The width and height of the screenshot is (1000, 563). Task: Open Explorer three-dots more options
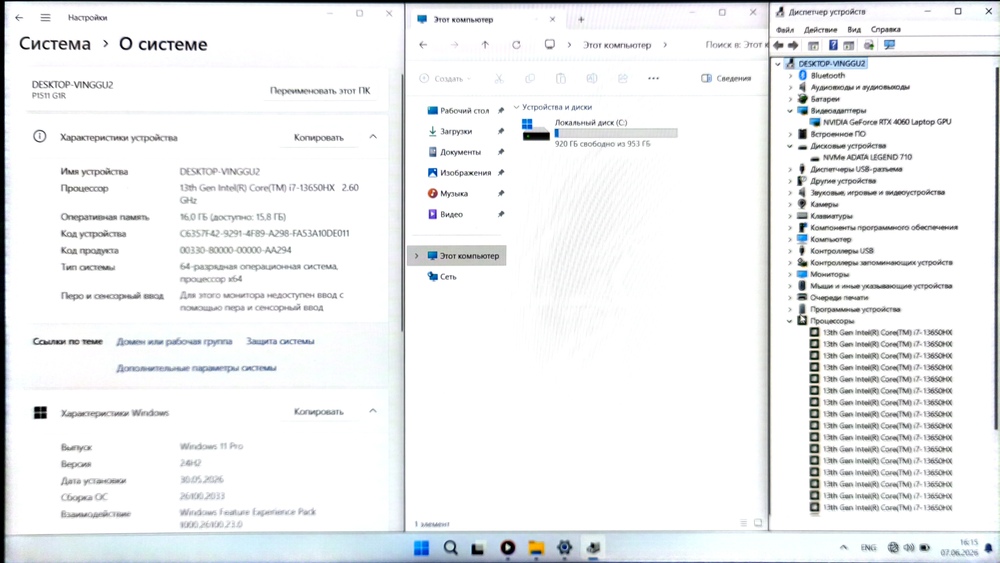click(x=653, y=78)
